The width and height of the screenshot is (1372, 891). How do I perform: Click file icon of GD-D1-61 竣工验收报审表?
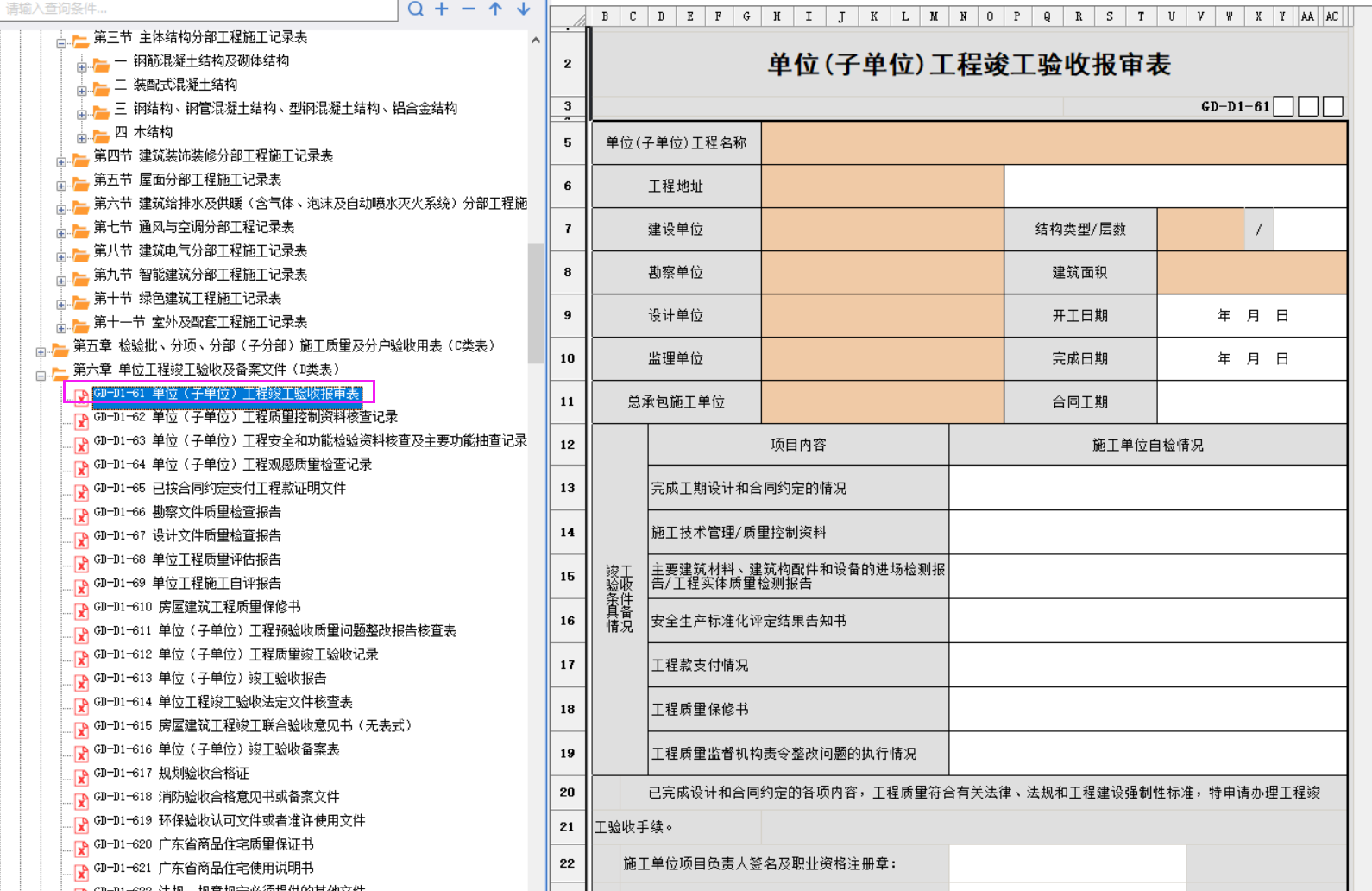click(81, 396)
